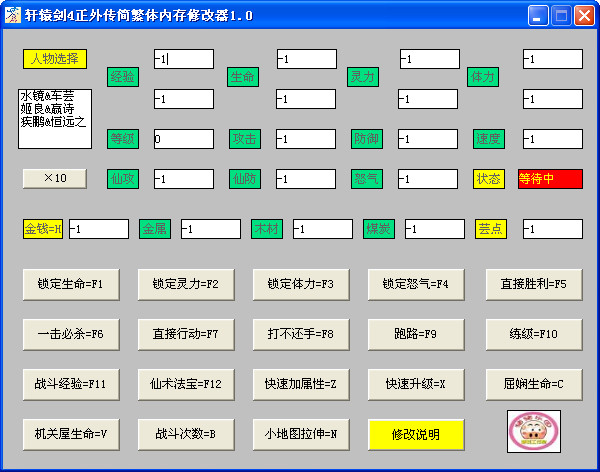Image resolution: width=600 pixels, height=472 pixels.
Task: Click the 煤炭 amount input field
Action: [435, 229]
